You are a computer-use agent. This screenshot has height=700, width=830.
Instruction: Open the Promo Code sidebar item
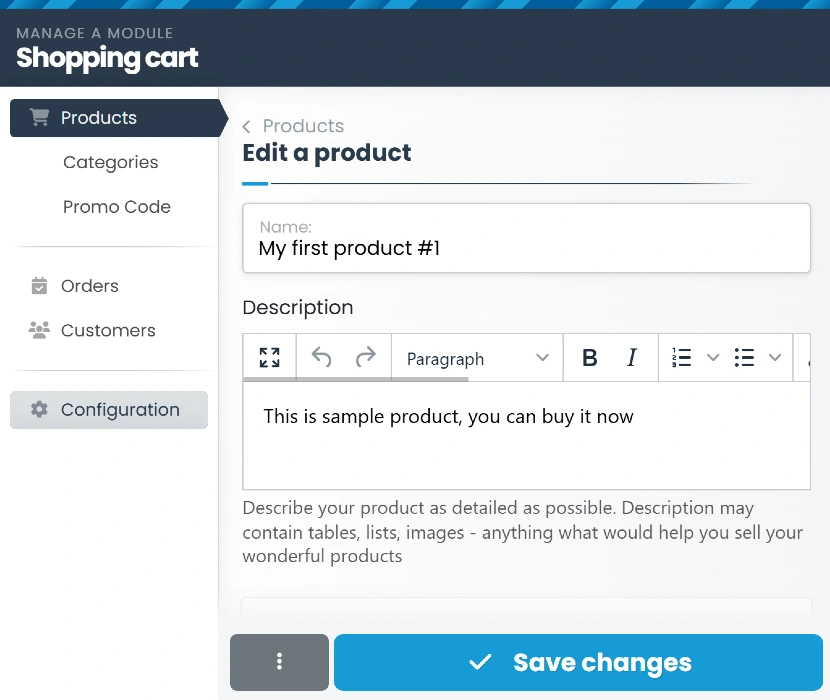tap(116, 207)
